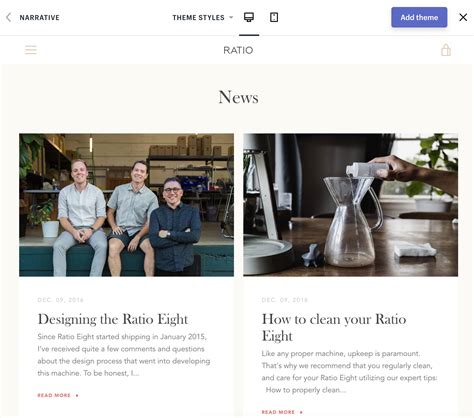Open the glass carafe cleaning photo

click(350, 205)
